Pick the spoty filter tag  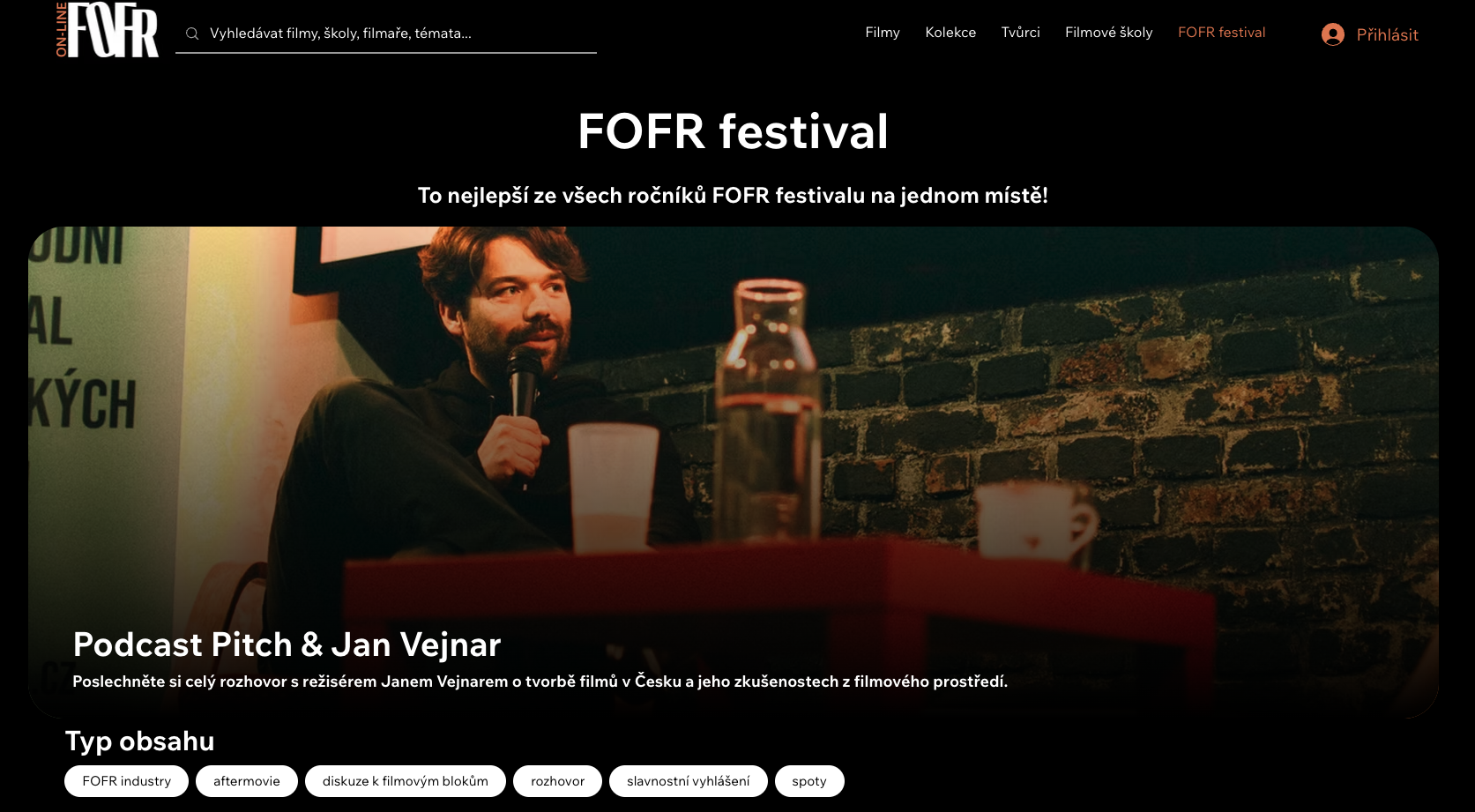(x=809, y=781)
